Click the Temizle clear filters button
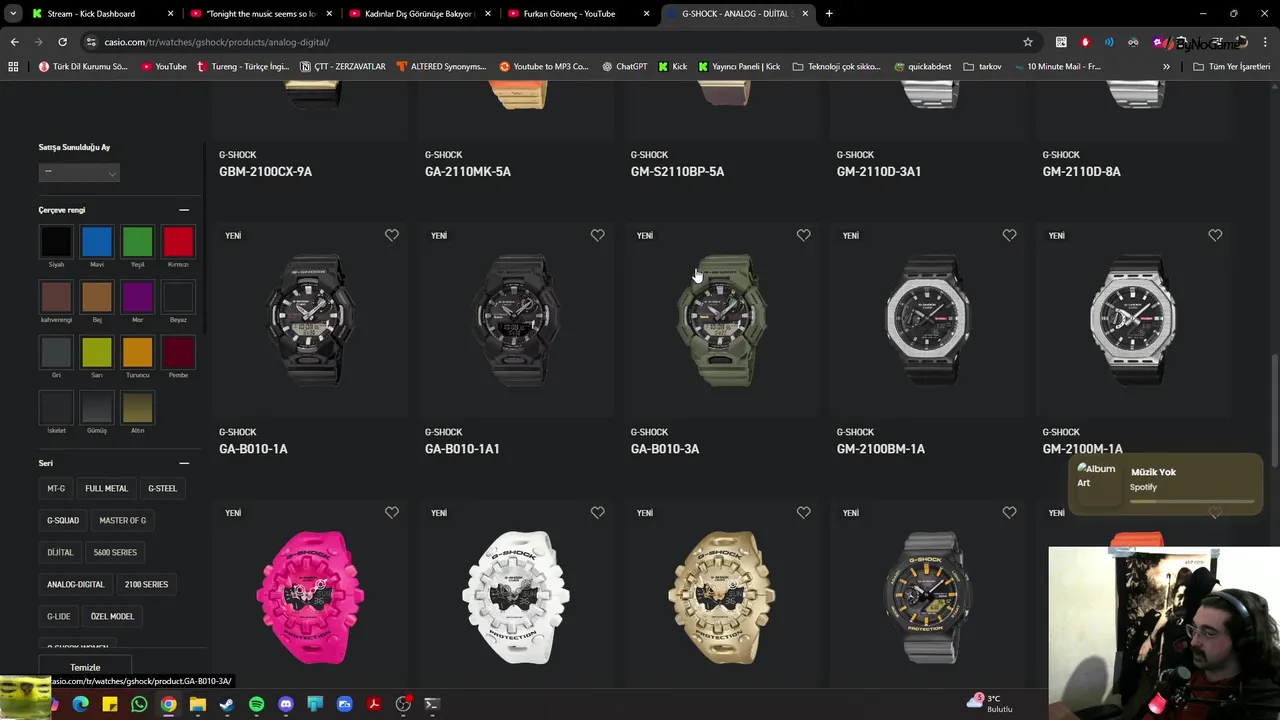Screen dimensions: 1280x720 [85, 667]
